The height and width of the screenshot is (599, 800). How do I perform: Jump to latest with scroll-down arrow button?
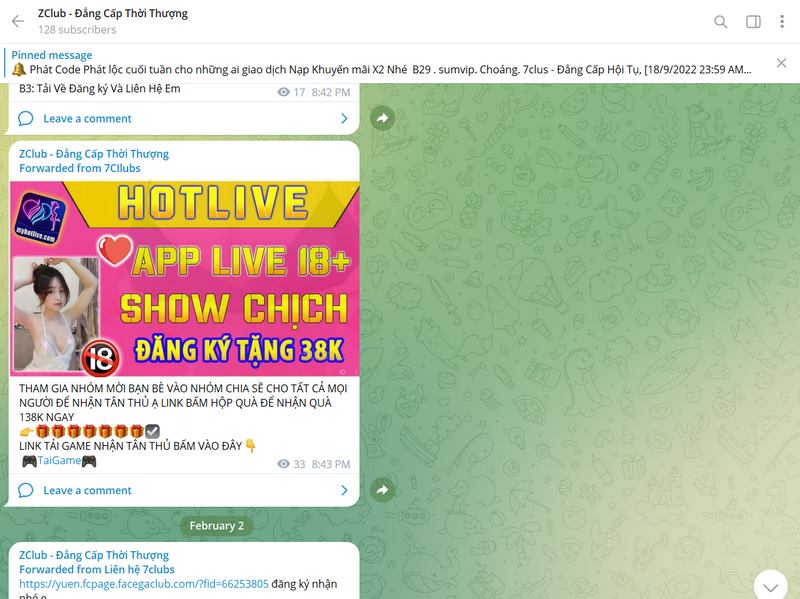pos(769,584)
